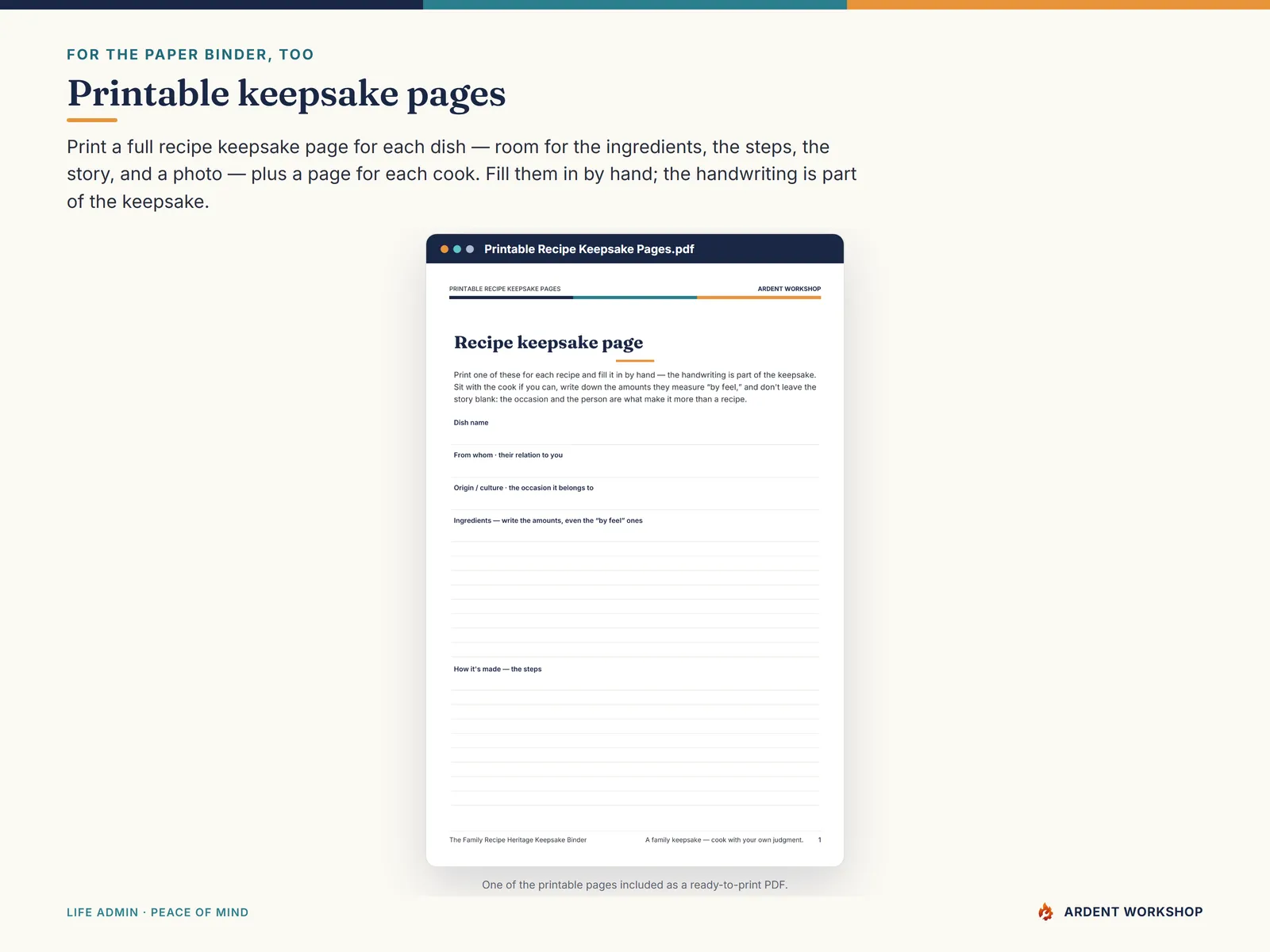Click the PDF preview caption below the document
Screen dimensions: 1270x952
(635, 885)
